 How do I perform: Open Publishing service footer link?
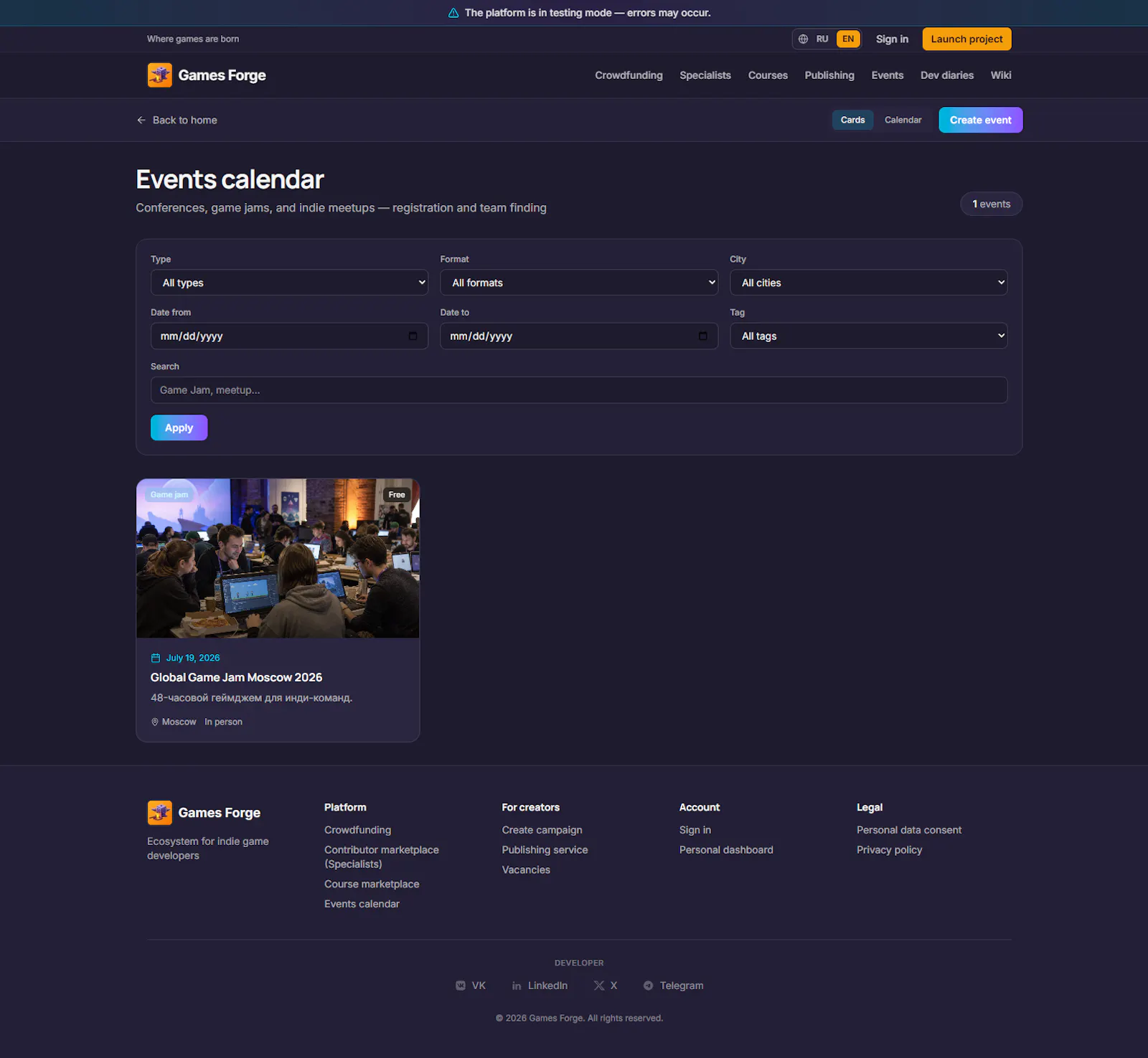pos(545,850)
